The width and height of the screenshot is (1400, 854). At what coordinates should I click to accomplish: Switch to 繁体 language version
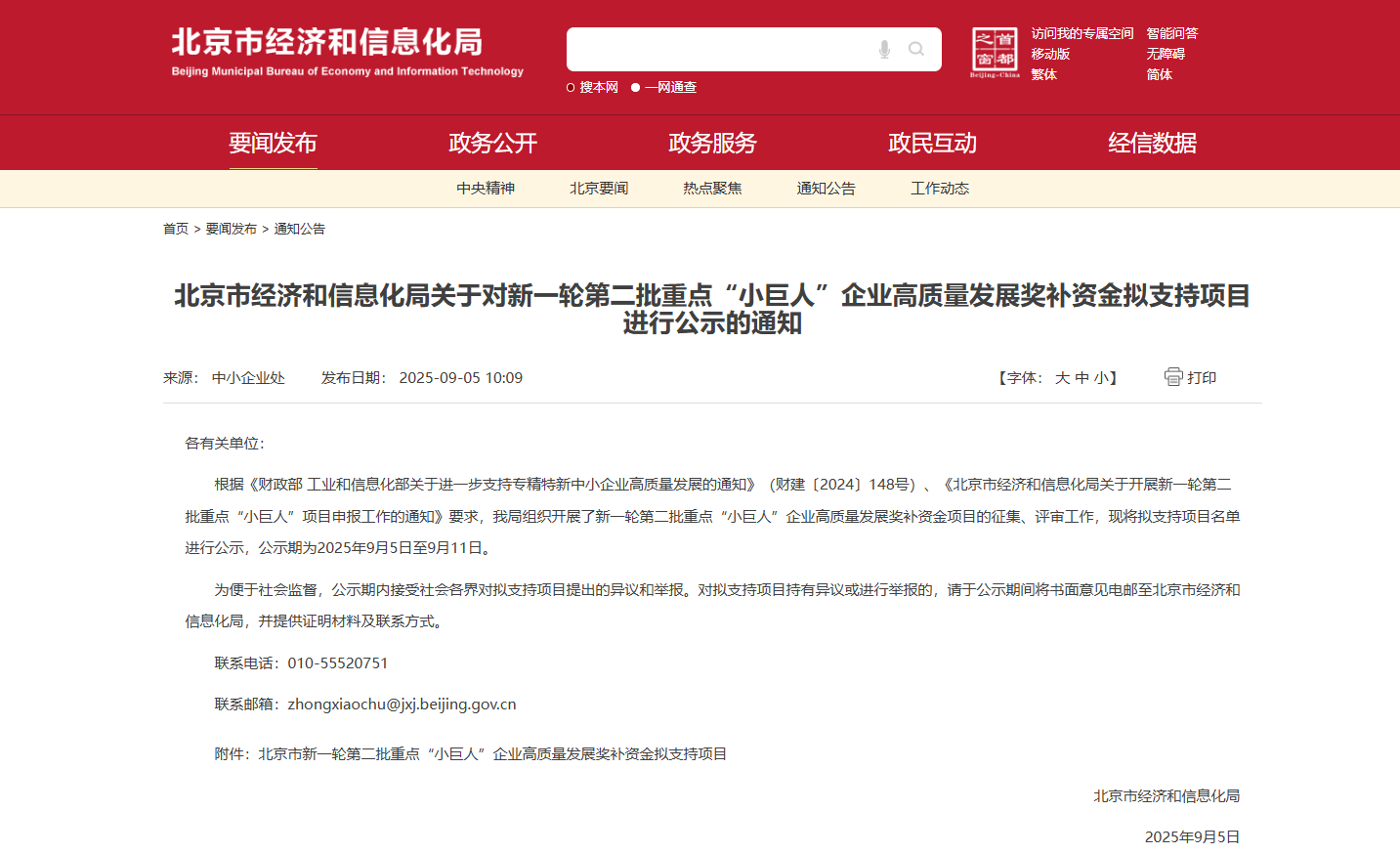click(1043, 74)
